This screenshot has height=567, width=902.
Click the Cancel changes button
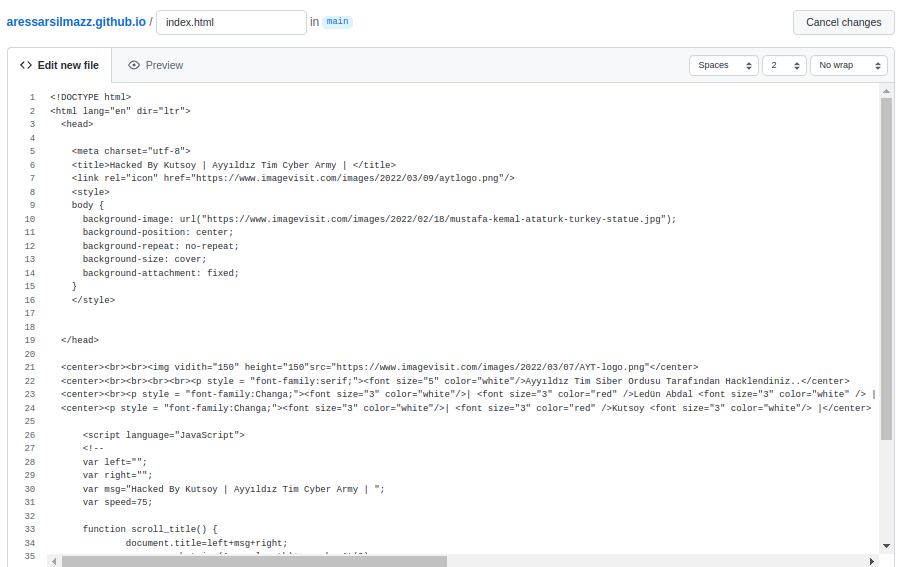click(x=843, y=22)
